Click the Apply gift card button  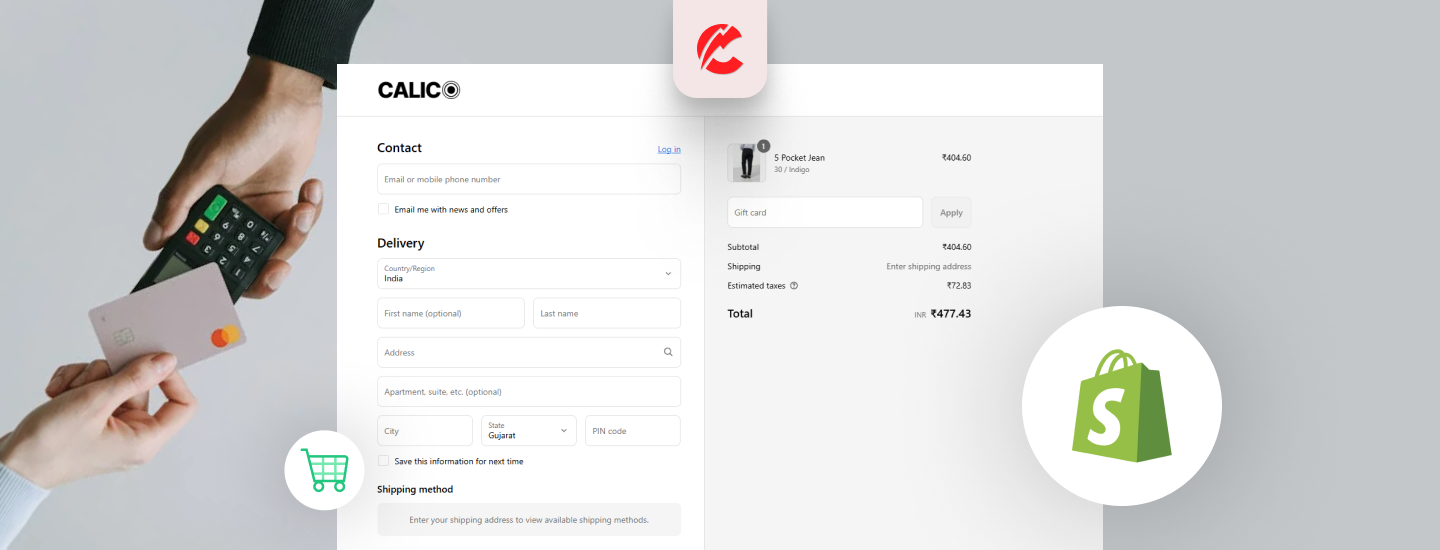click(x=951, y=212)
